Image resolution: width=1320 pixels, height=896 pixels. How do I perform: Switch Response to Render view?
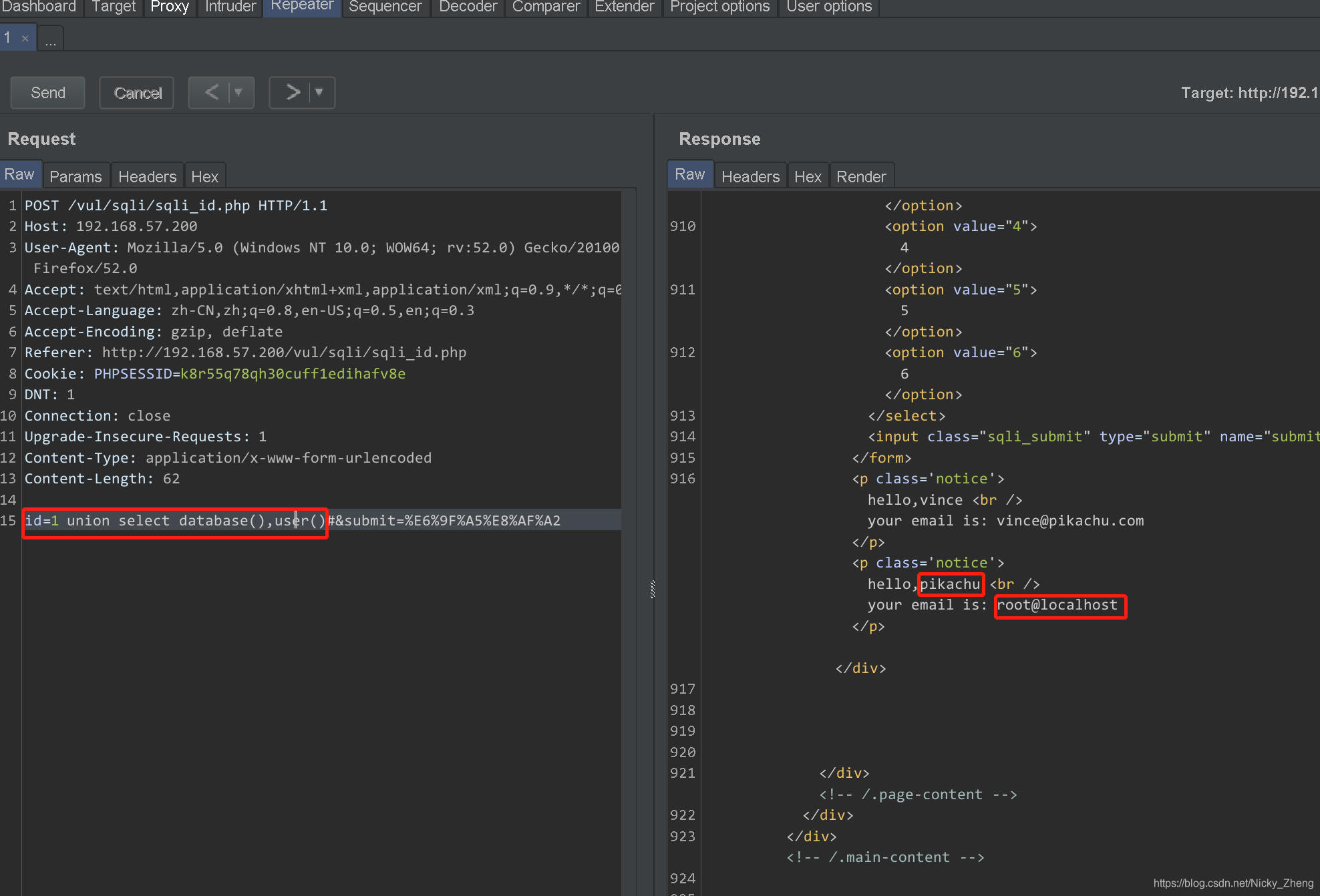click(862, 177)
